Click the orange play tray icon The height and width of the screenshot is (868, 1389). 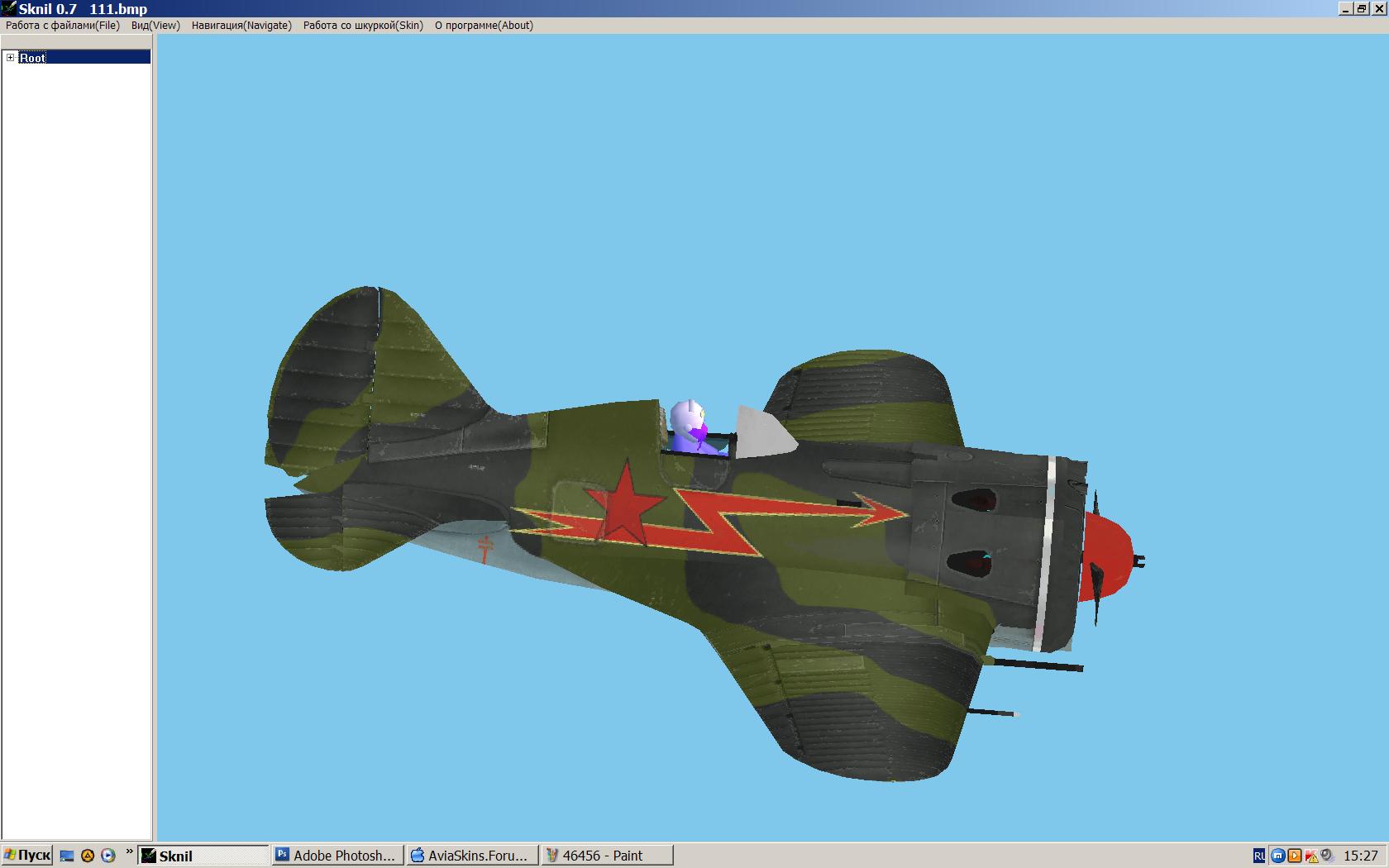[x=1295, y=856]
